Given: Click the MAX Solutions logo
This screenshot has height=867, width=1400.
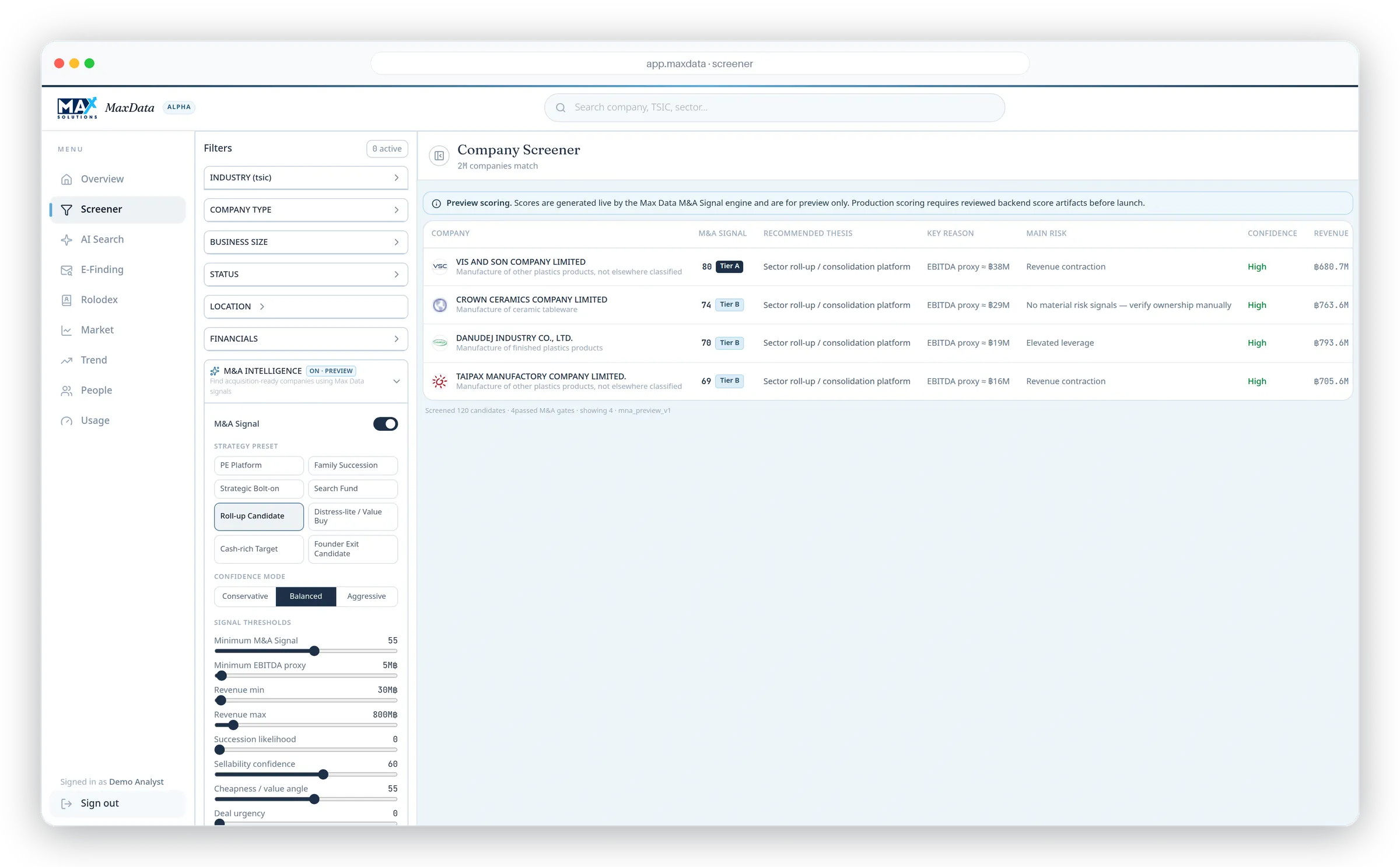Looking at the screenshot, I should (x=77, y=108).
